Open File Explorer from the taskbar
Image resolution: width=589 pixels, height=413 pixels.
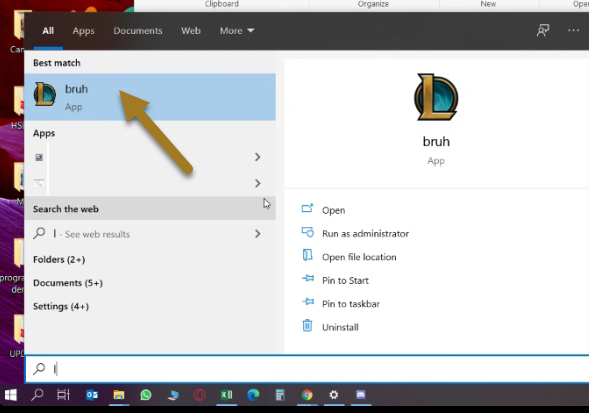pyautogui.click(x=119, y=395)
